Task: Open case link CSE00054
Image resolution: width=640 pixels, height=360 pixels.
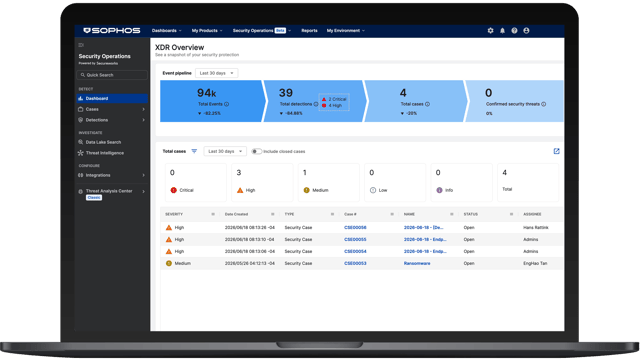Action: click(355, 251)
